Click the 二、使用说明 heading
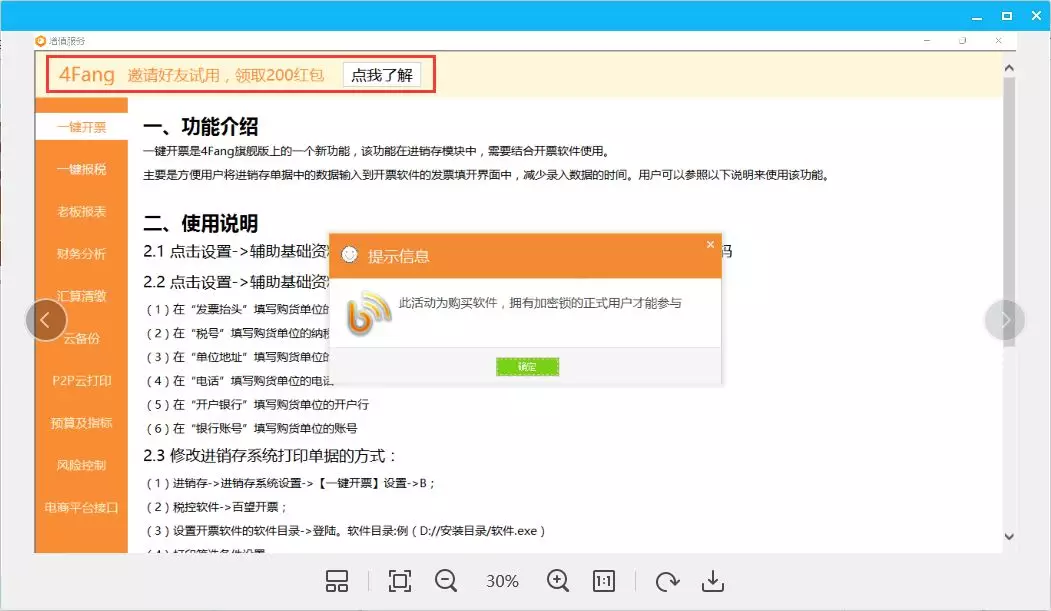The width and height of the screenshot is (1051, 611). coord(200,224)
